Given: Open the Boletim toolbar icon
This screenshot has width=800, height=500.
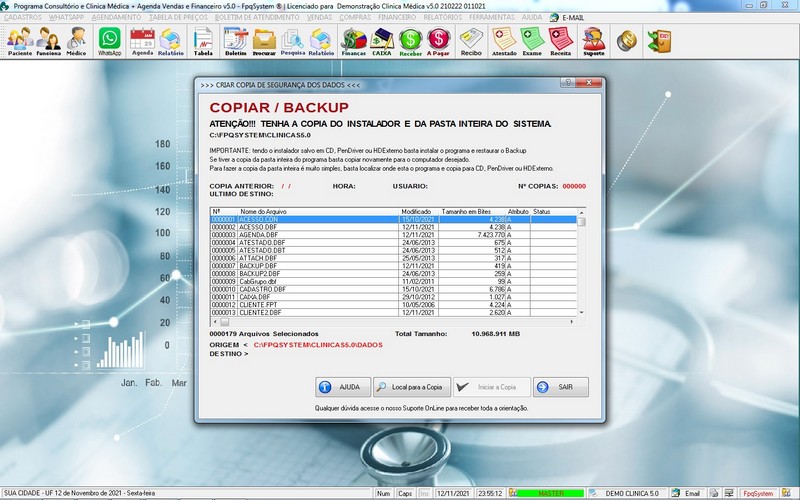Looking at the screenshot, I should [236, 41].
